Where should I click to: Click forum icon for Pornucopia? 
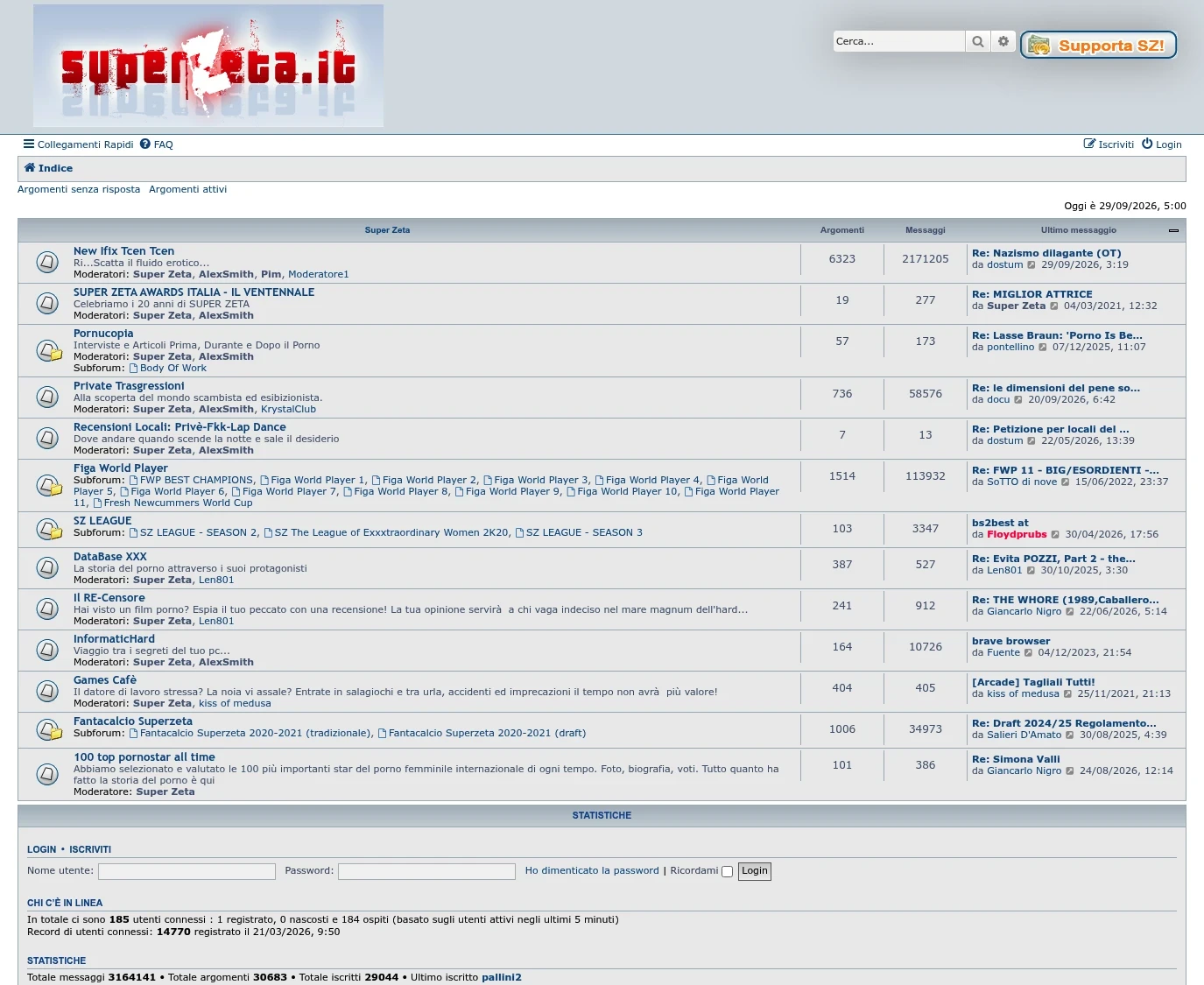pyautogui.click(x=49, y=350)
